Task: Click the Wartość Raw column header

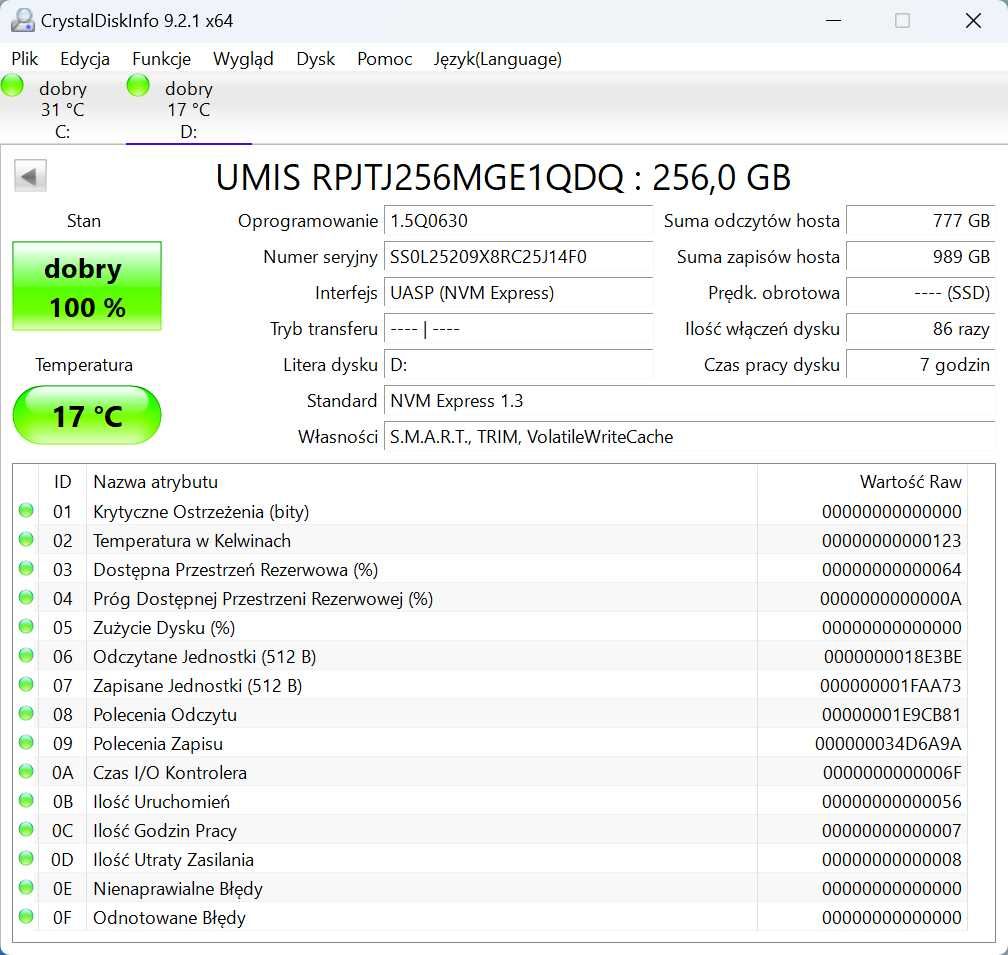Action: [x=862, y=482]
